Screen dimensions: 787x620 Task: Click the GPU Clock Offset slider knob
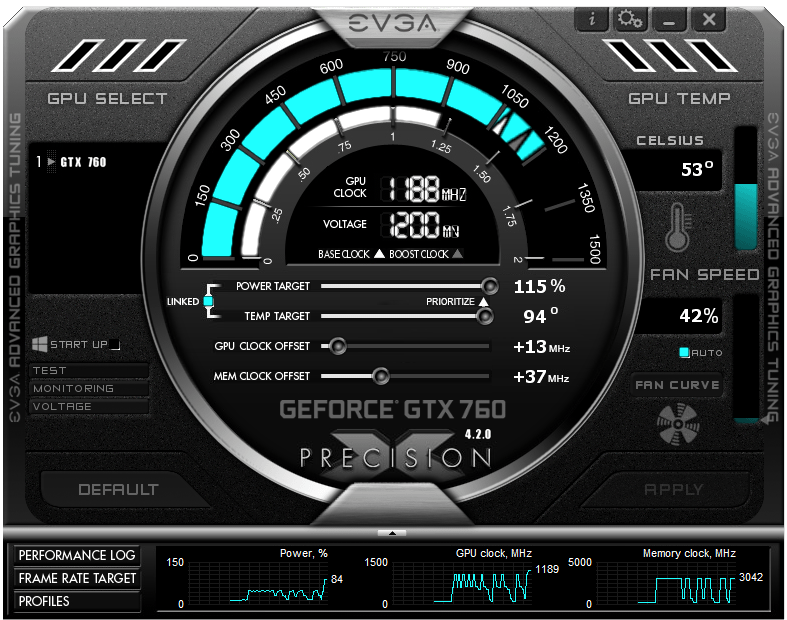[x=338, y=346]
